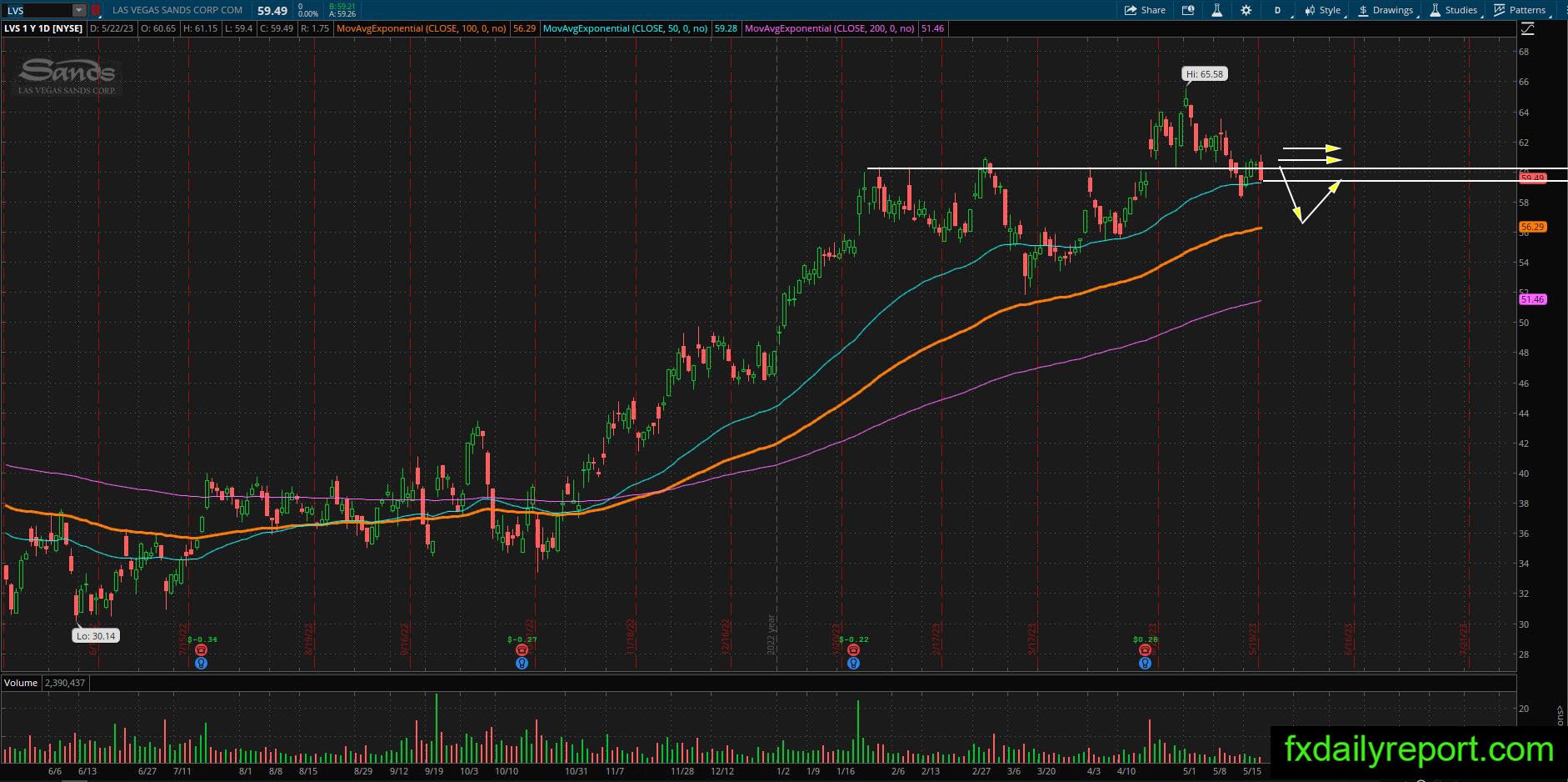
Task: Open chart settings gear icon
Action: tap(1246, 10)
